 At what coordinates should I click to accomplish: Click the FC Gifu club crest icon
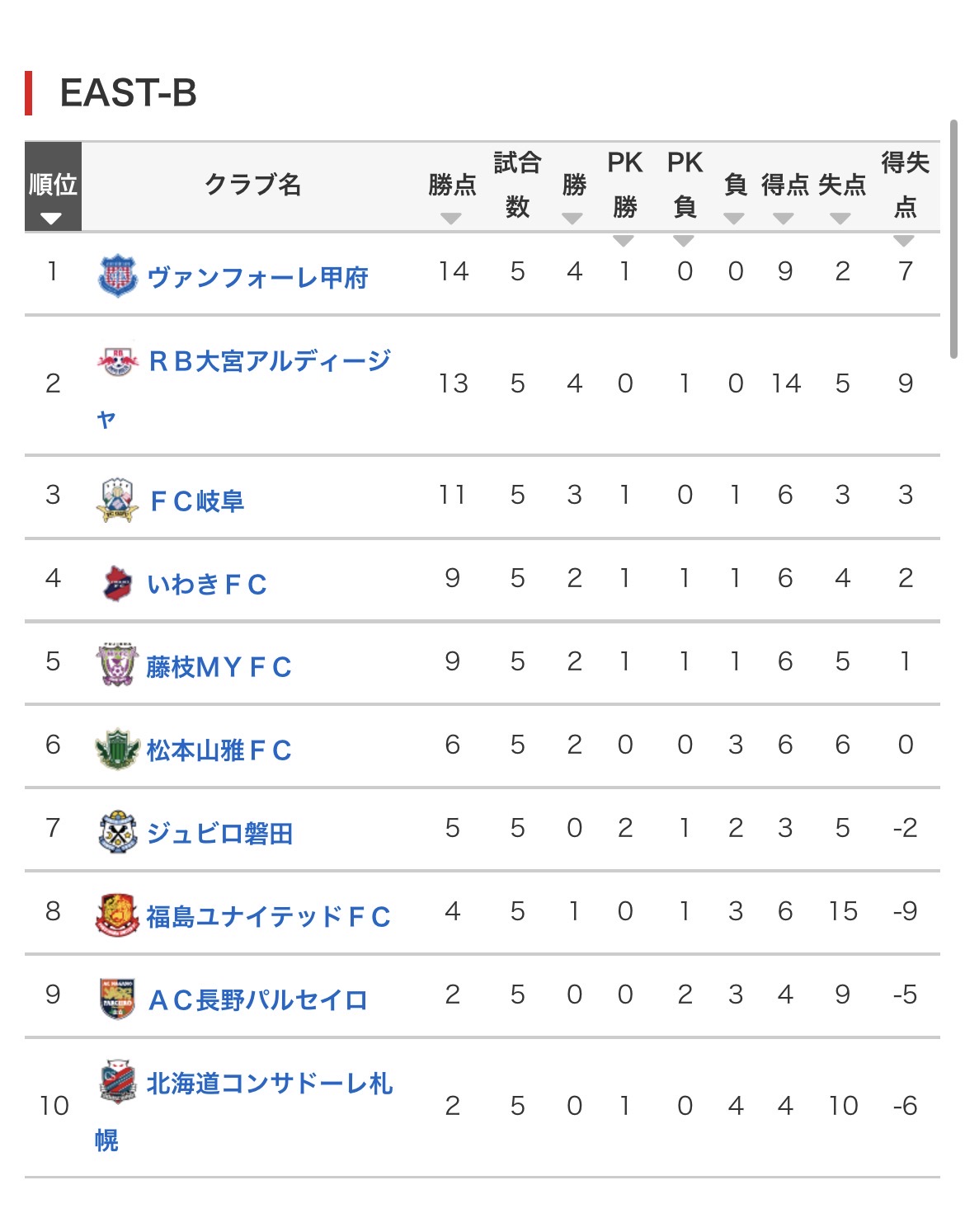[x=117, y=499]
